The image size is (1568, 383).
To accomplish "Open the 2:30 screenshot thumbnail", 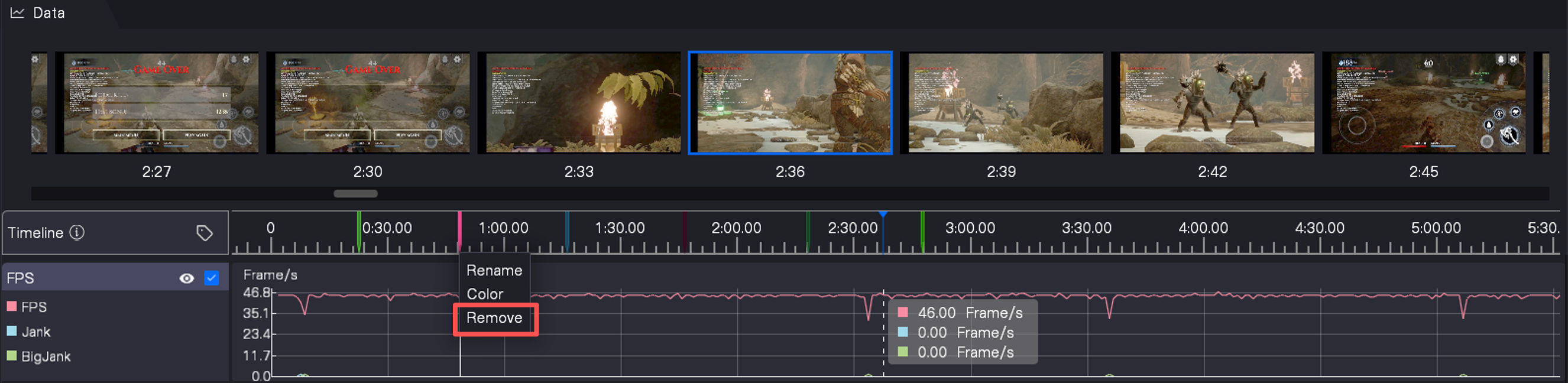I will 368,103.
